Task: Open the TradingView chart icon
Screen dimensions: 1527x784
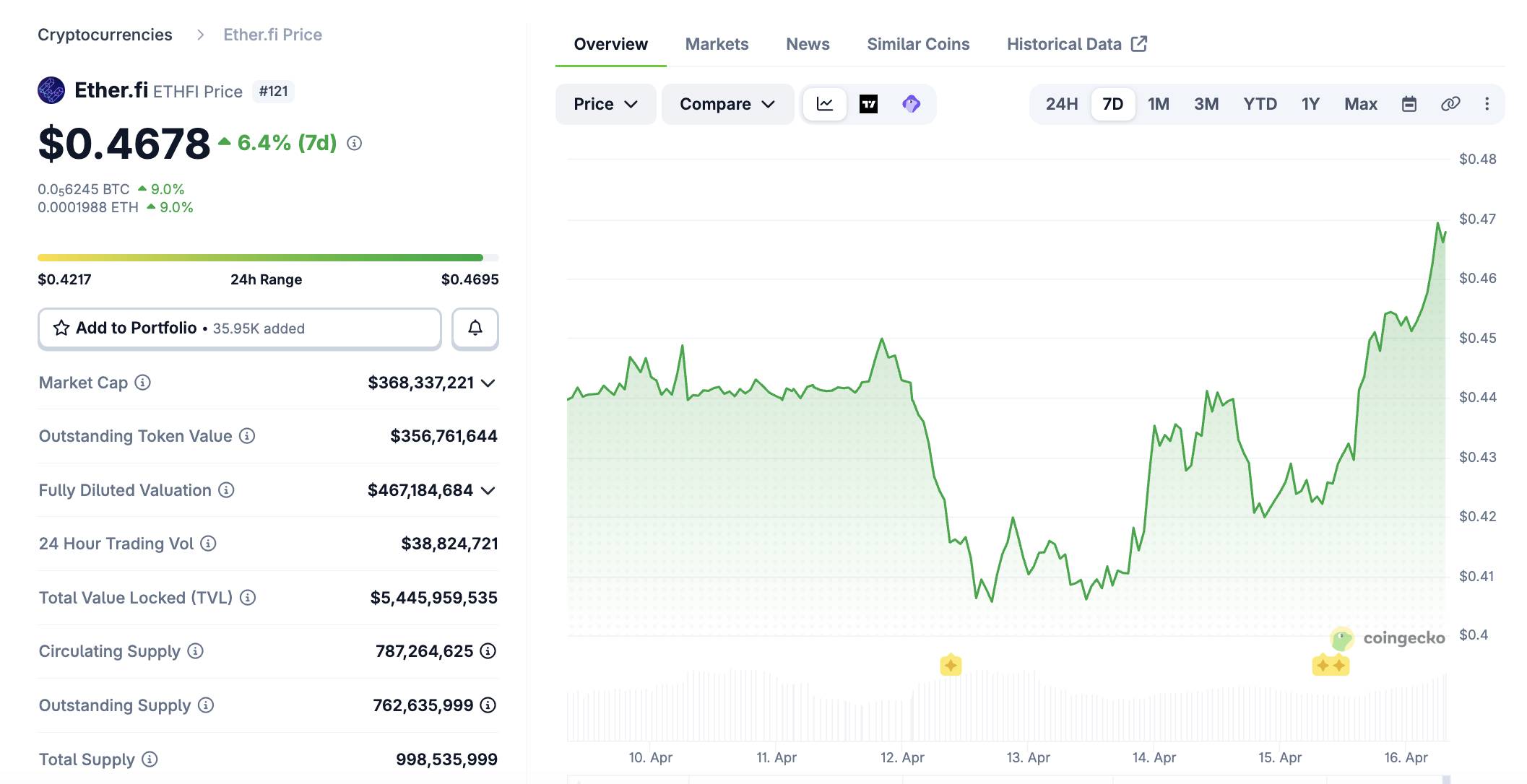Action: click(869, 104)
